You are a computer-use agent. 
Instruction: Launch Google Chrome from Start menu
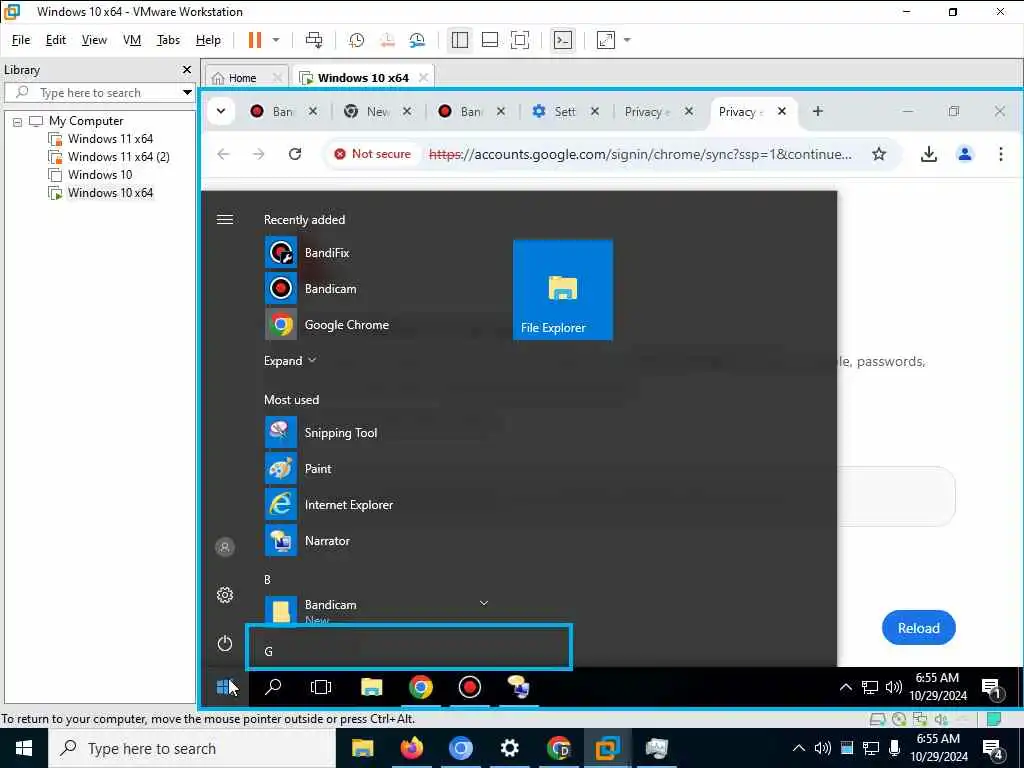point(376,325)
